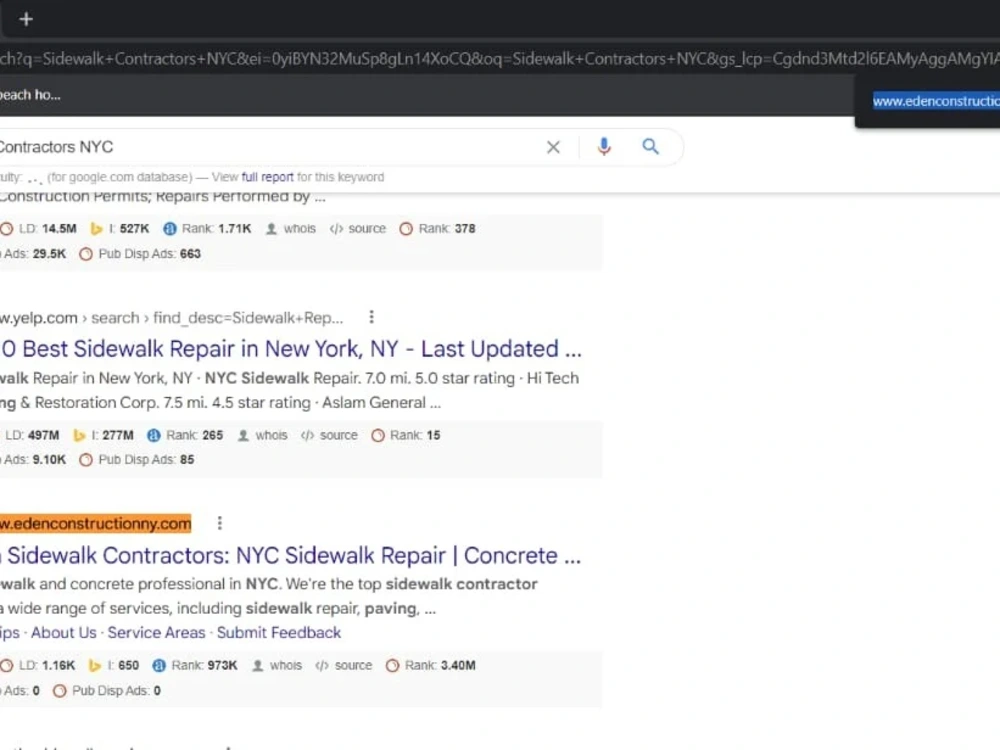Visit the About Us sitelink
This screenshot has height=750, width=1000.
point(64,633)
